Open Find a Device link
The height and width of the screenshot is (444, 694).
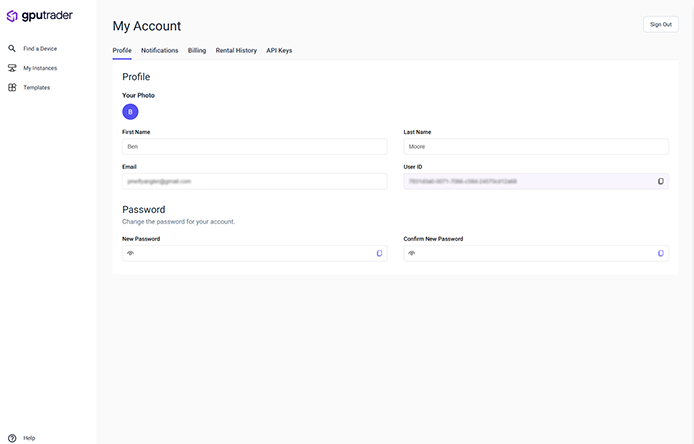[40, 49]
